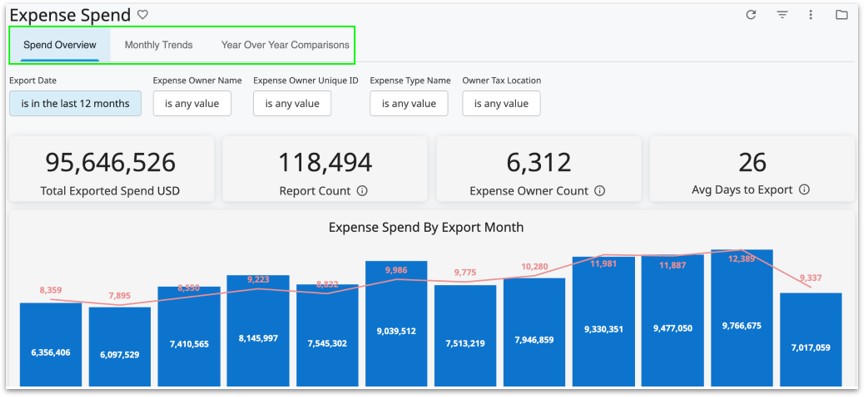Click the line data label 11,887

tap(673, 265)
